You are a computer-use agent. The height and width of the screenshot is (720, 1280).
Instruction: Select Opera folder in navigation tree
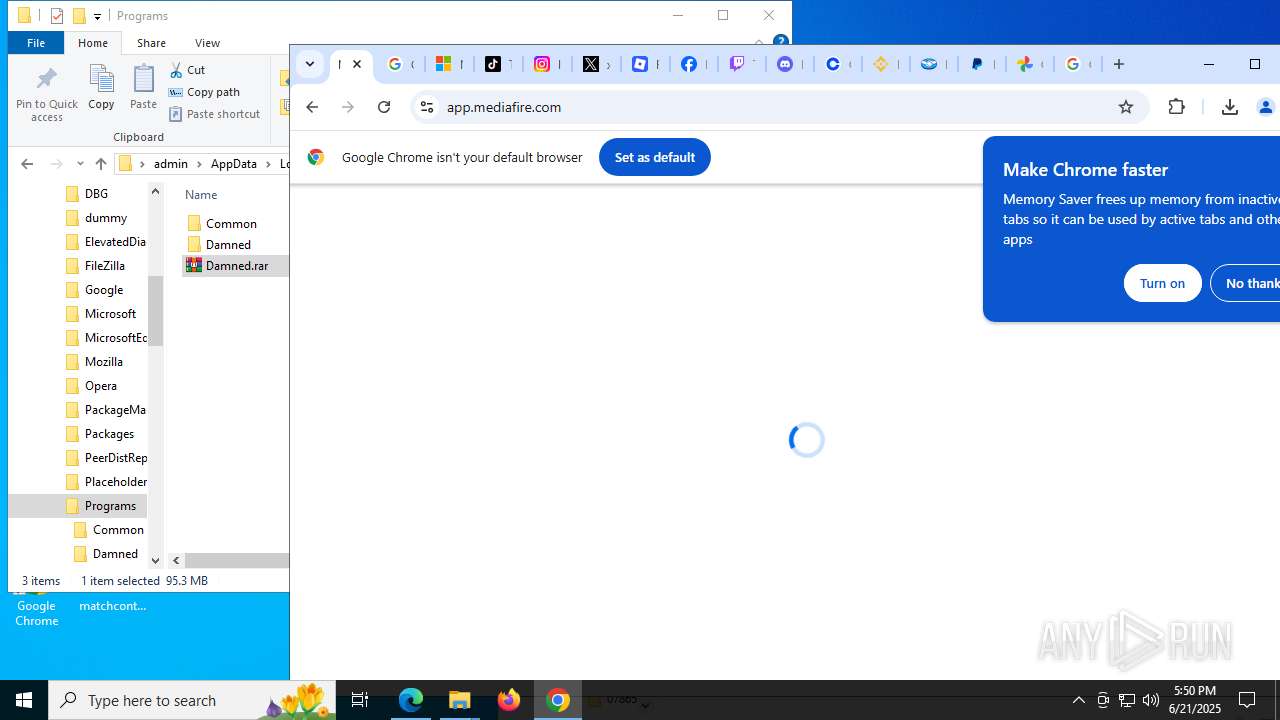[x=100, y=386]
